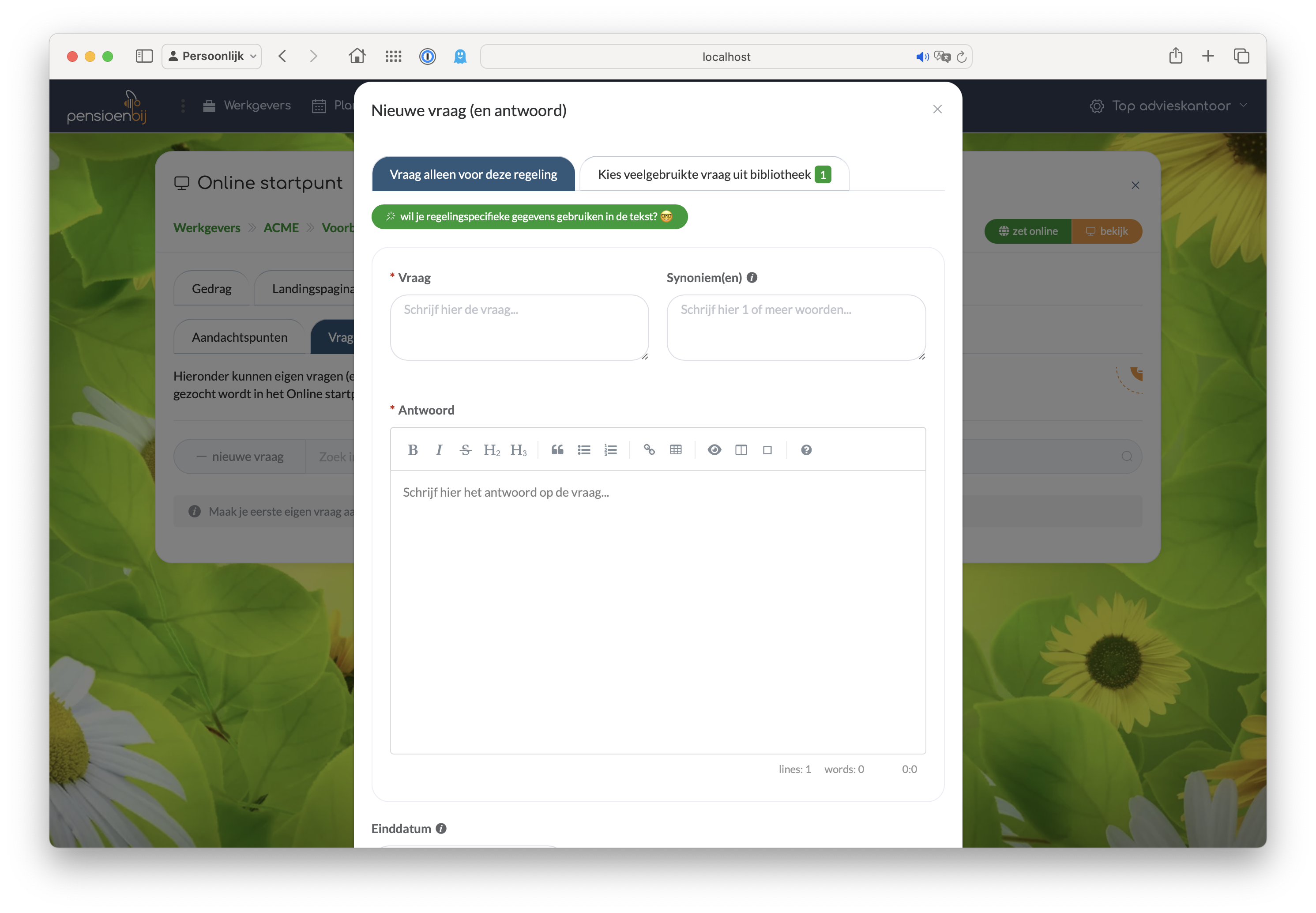Open Safari home page
Viewport: 1316px width, 913px height.
pos(357,56)
